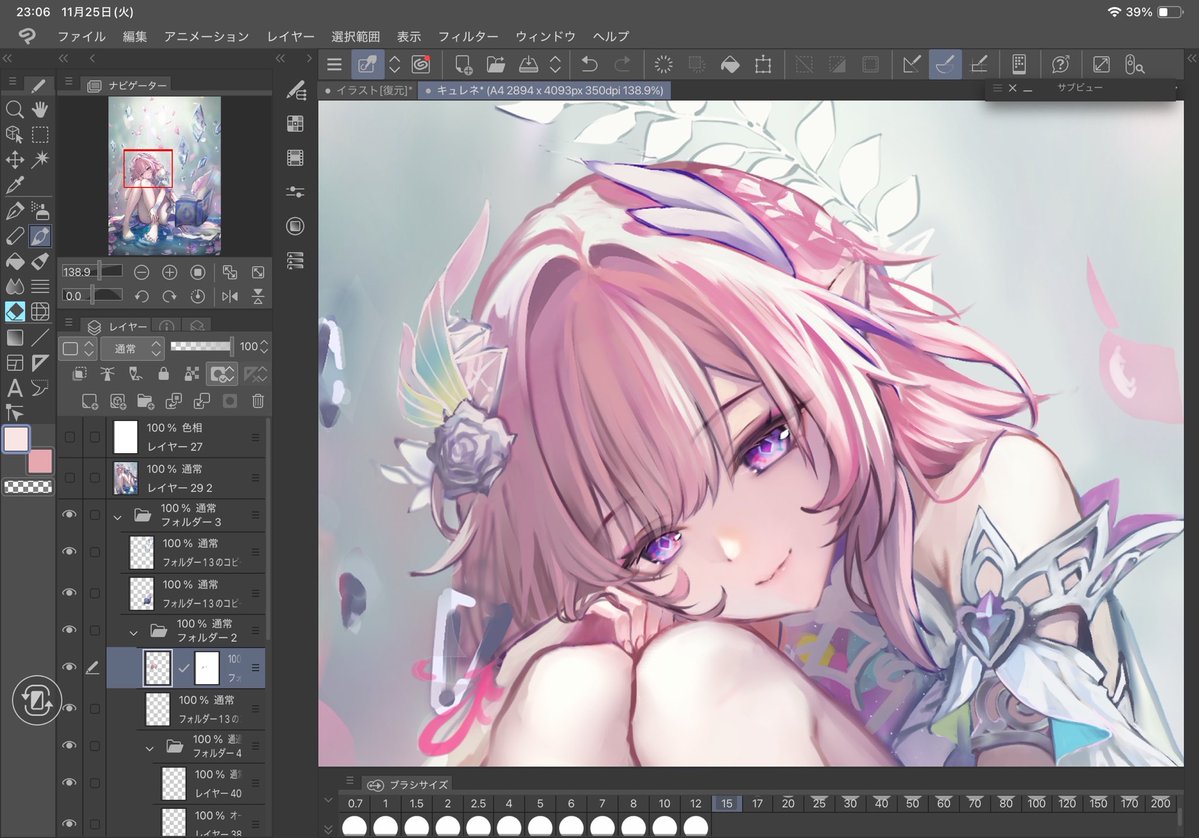The image size is (1199, 838).
Task: Select brush size 0.7
Action: tap(355, 804)
